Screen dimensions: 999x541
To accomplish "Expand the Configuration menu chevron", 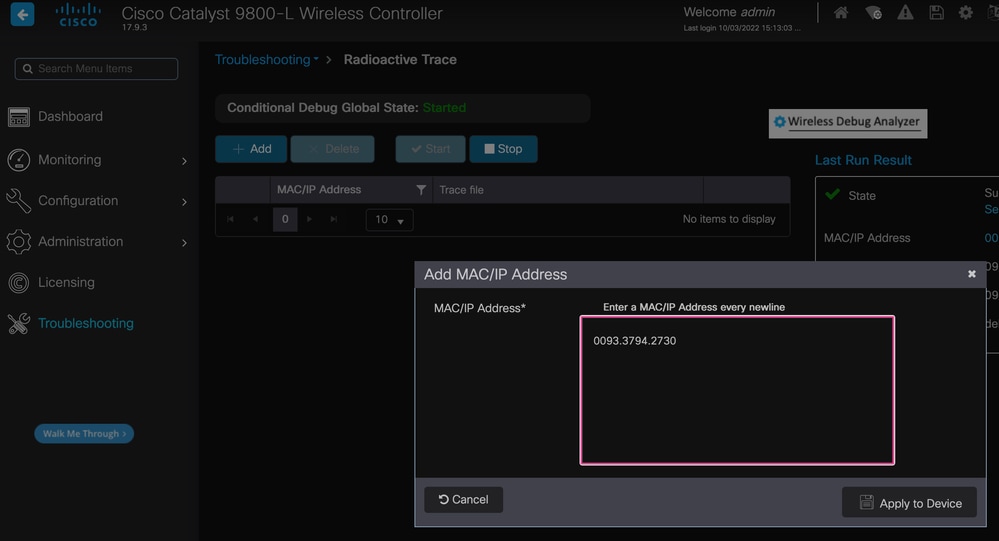I will tap(184, 202).
